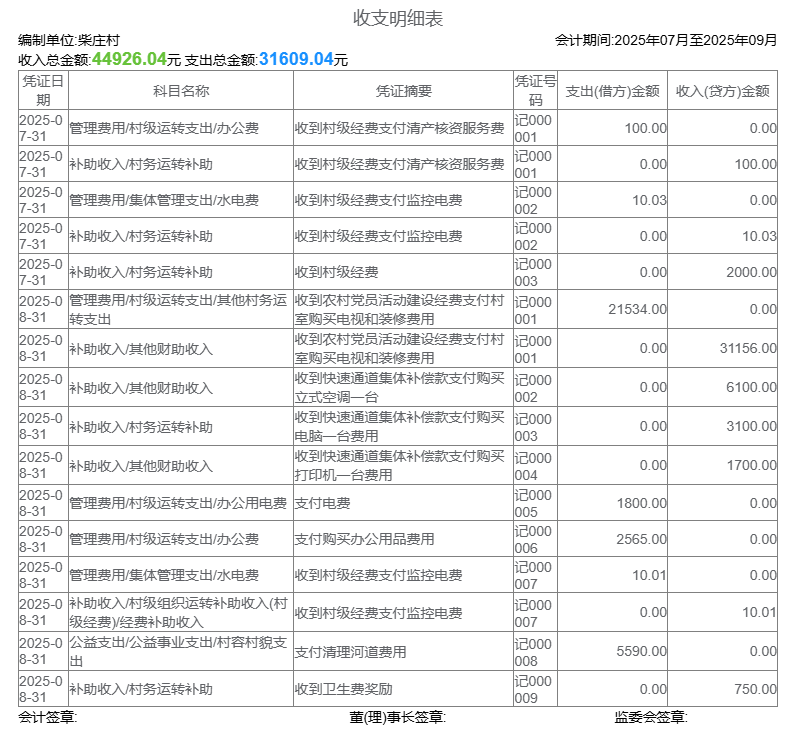The image size is (786, 736).
Task: Click the 监委会签章 label
Action: [651, 717]
